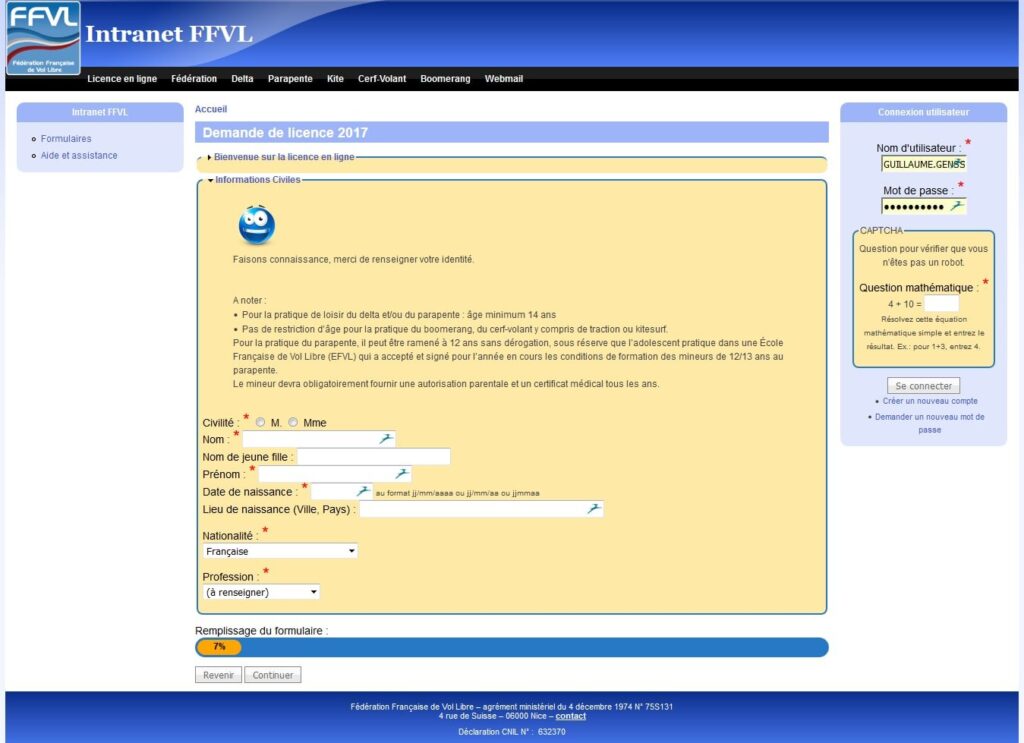The height and width of the screenshot is (743, 1024).
Task: Open the Profession dropdown
Action: click(x=261, y=592)
